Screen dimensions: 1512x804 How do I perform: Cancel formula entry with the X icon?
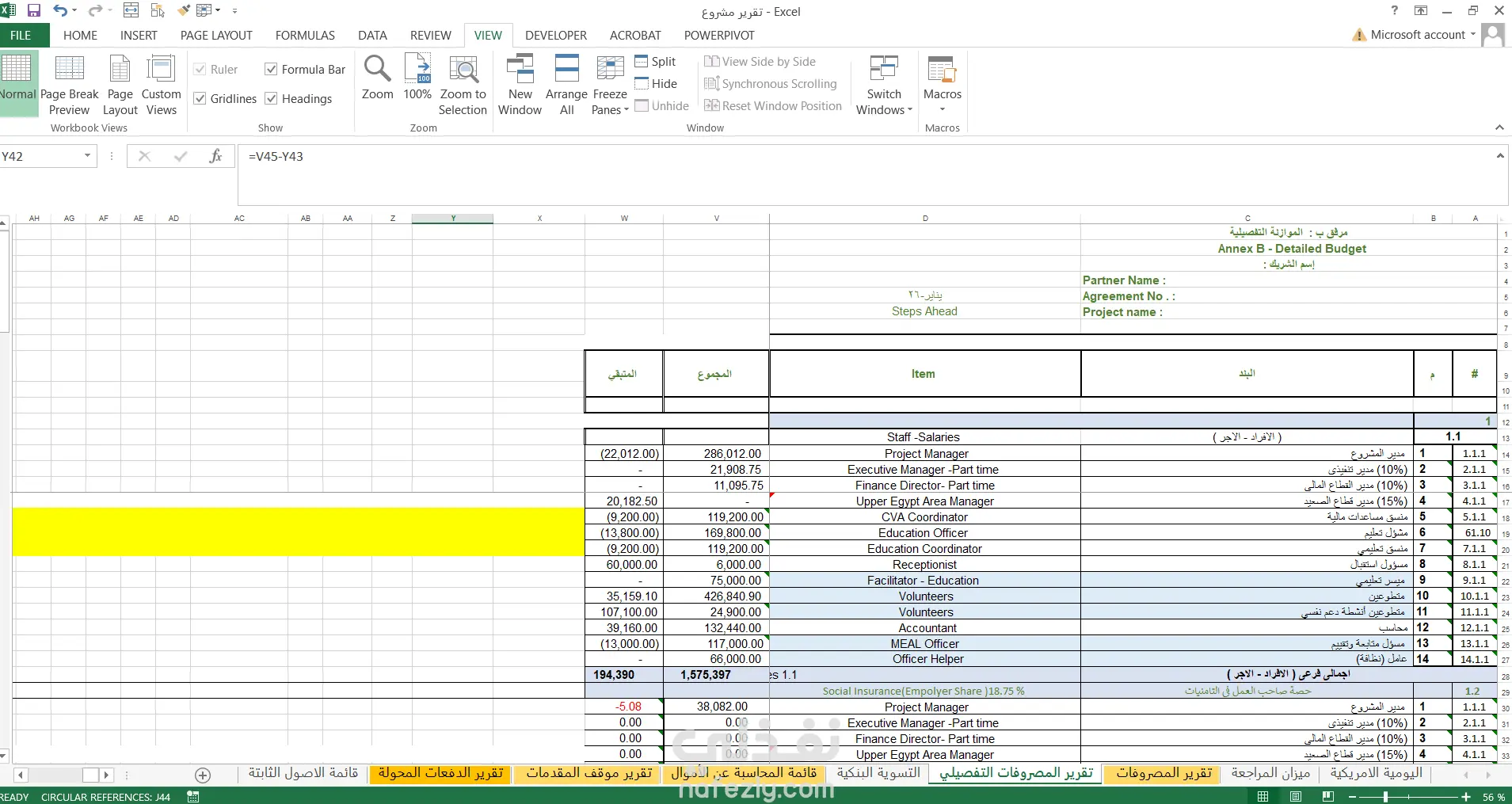(144, 157)
